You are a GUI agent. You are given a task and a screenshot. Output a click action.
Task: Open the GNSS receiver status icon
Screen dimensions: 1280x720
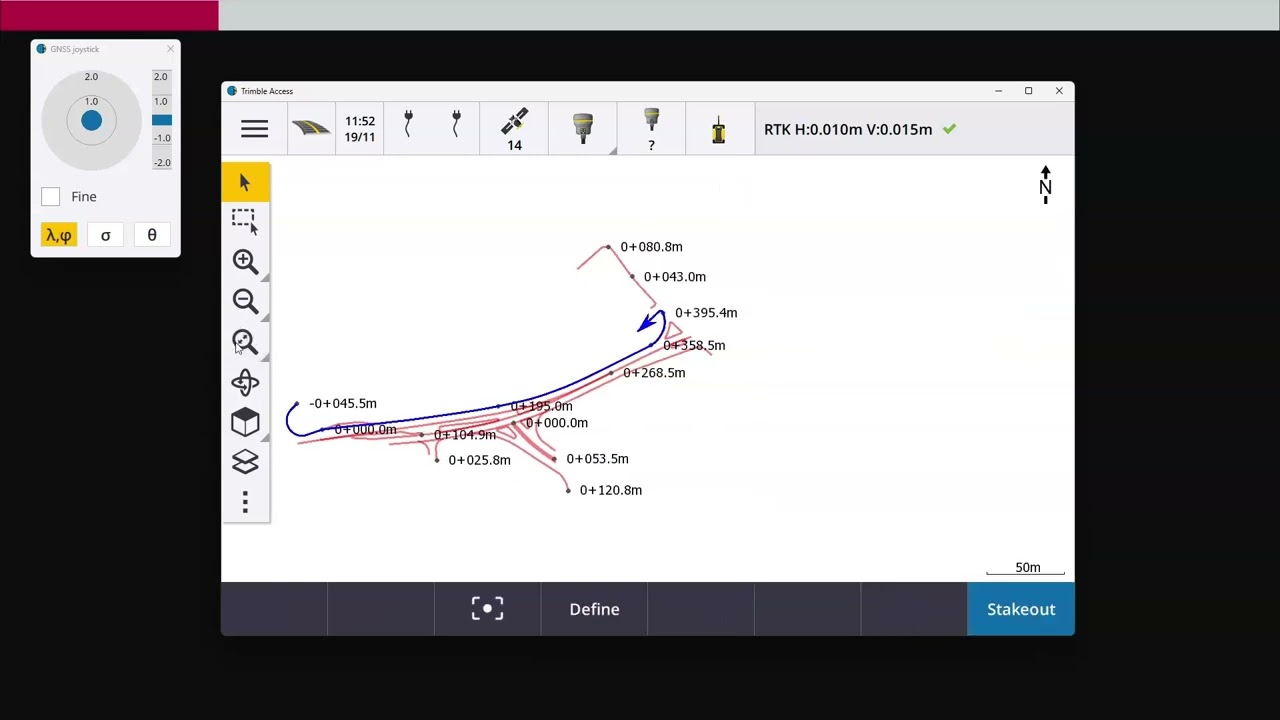[583, 129]
